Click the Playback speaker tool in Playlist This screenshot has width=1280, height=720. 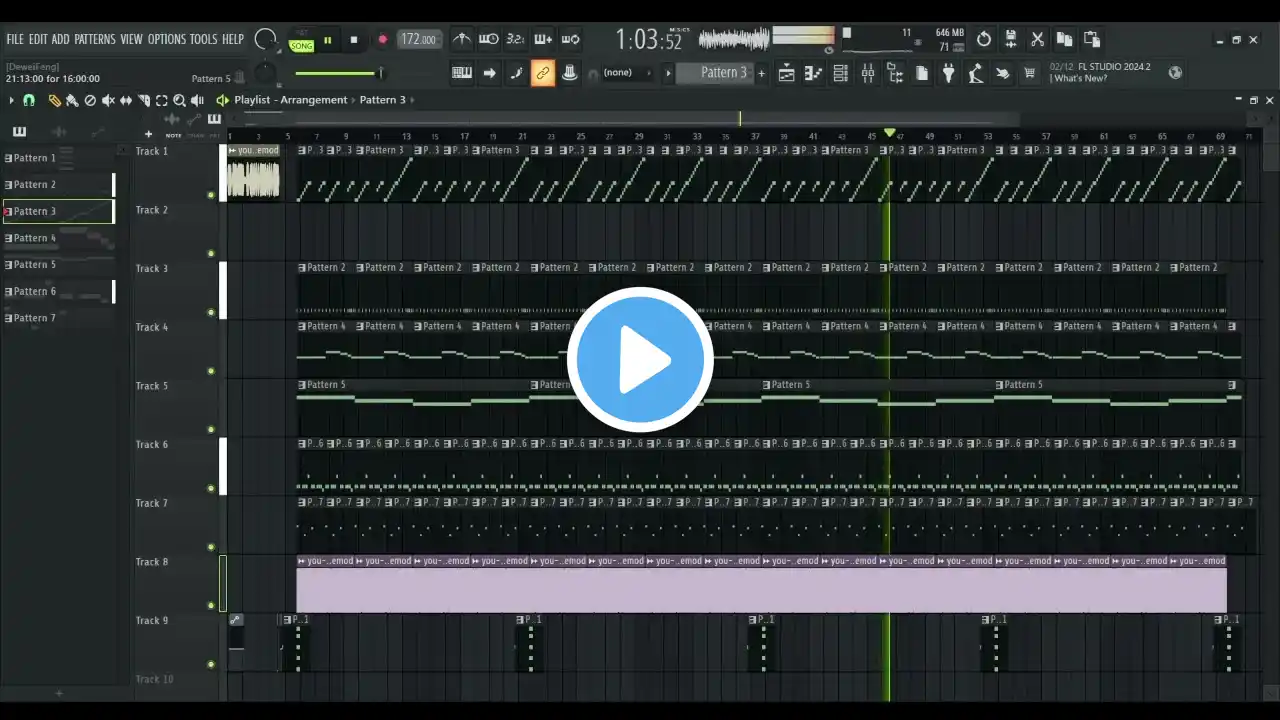[x=198, y=100]
